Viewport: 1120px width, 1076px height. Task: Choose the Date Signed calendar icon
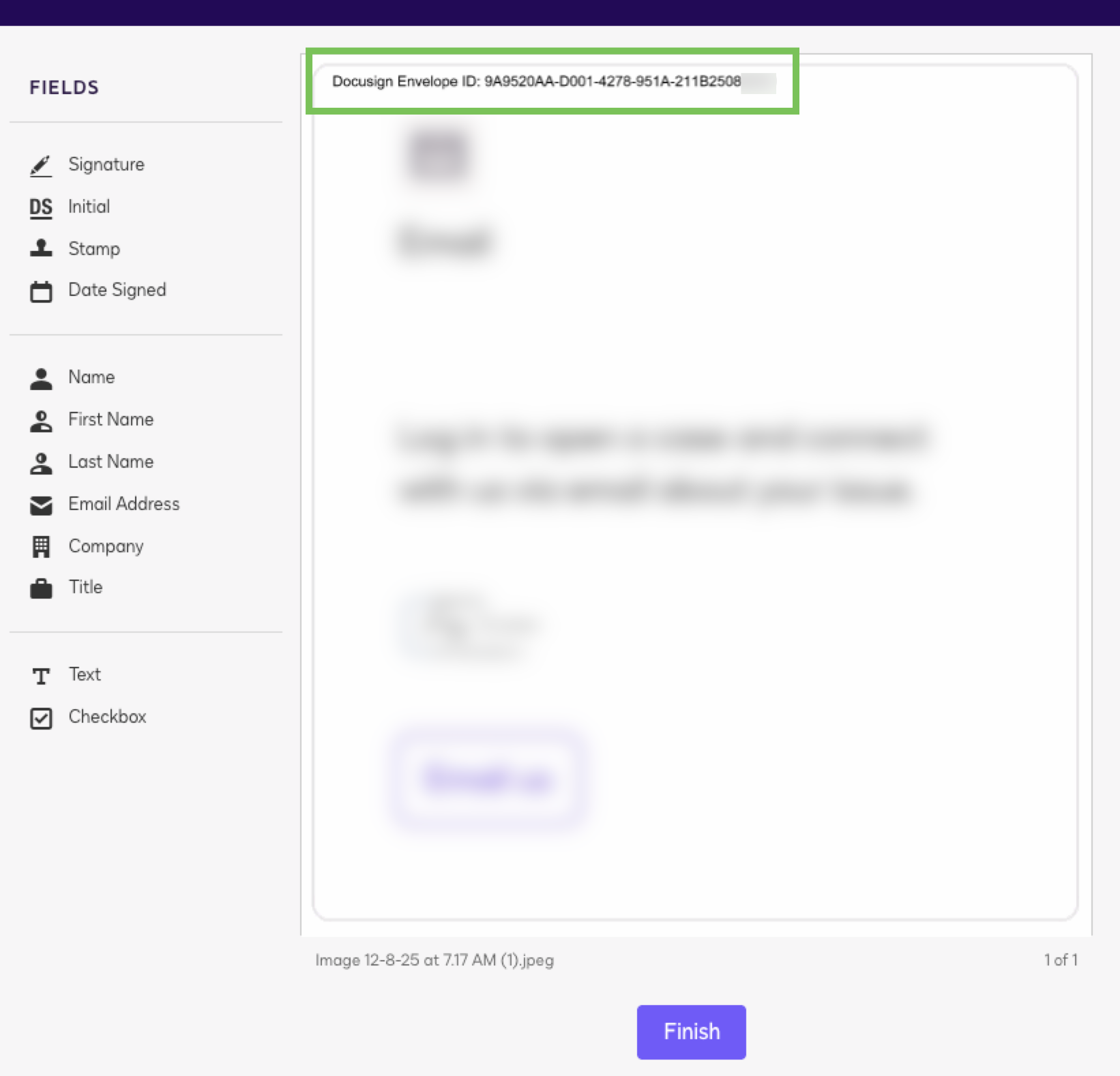pyautogui.click(x=41, y=290)
